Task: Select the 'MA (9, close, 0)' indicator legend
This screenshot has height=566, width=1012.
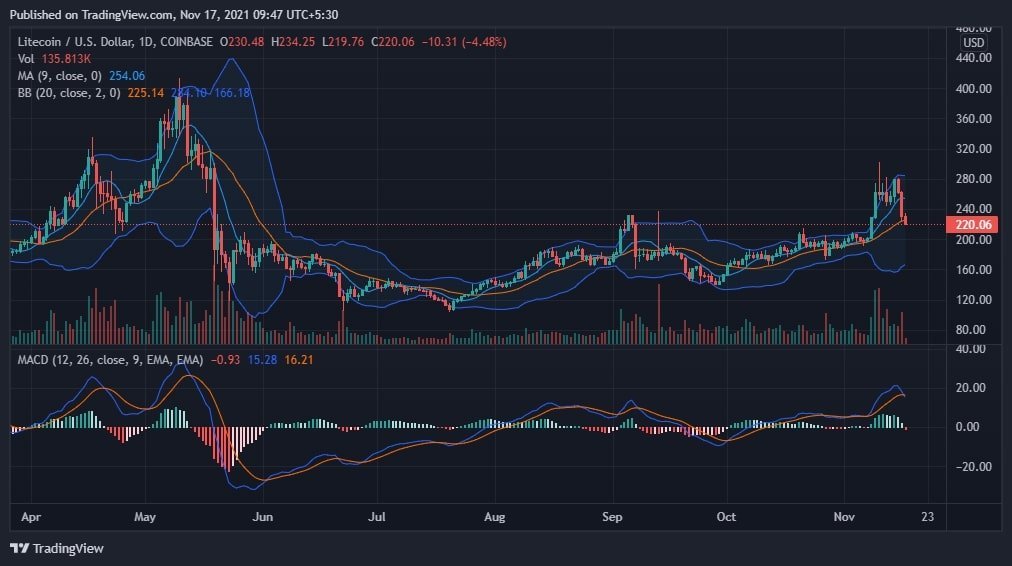Action: (59, 76)
